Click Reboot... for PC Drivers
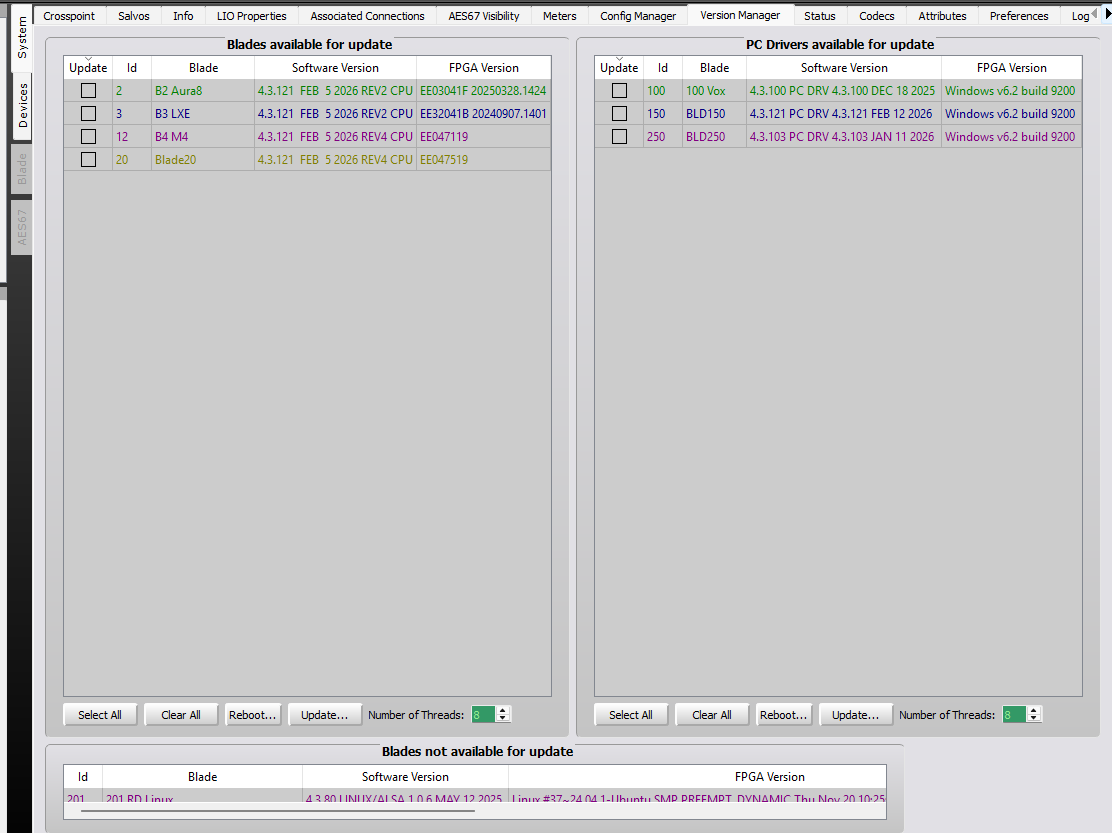The image size is (1112, 833). pyautogui.click(x=783, y=715)
